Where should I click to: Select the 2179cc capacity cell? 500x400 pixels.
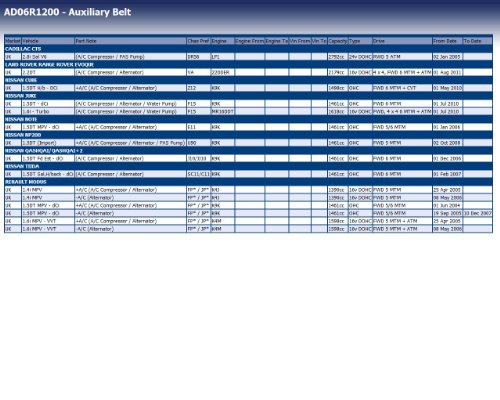[338, 72]
